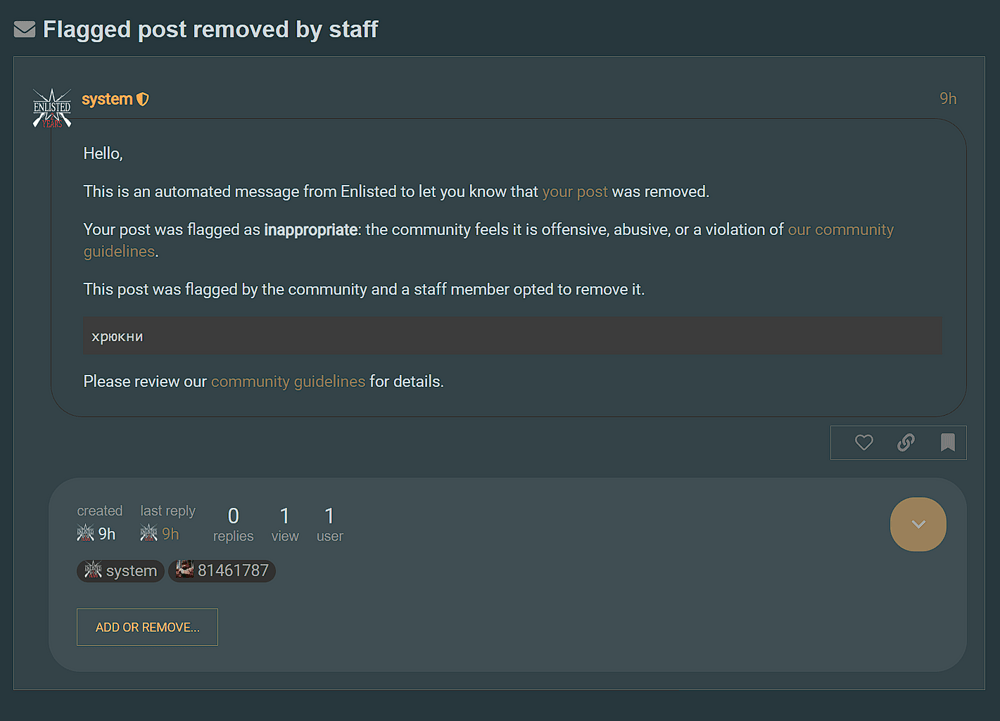This screenshot has height=721, width=1000.
Task: Open 'our community guidelines' link in second paragraph
Action: 840,229
